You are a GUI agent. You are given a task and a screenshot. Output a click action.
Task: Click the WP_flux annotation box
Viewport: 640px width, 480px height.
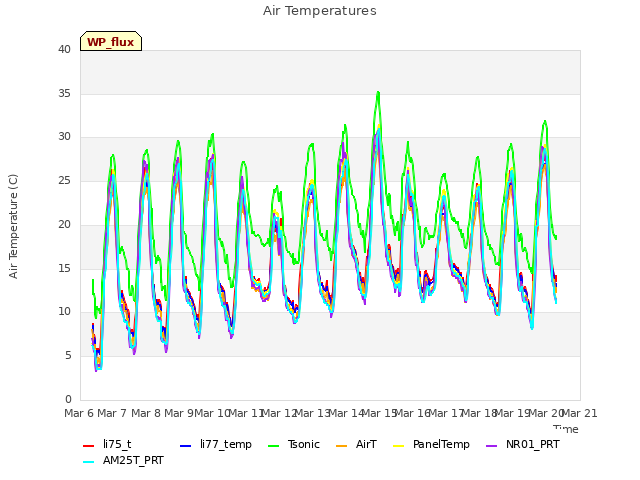111,41
